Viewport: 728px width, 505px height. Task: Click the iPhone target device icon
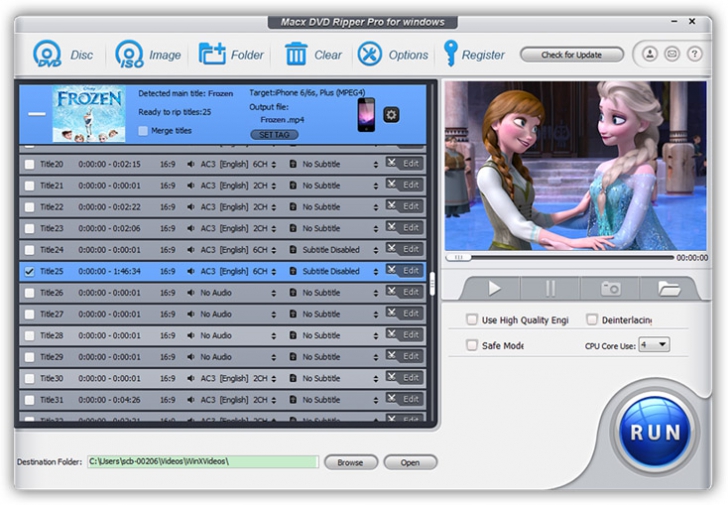(x=366, y=115)
